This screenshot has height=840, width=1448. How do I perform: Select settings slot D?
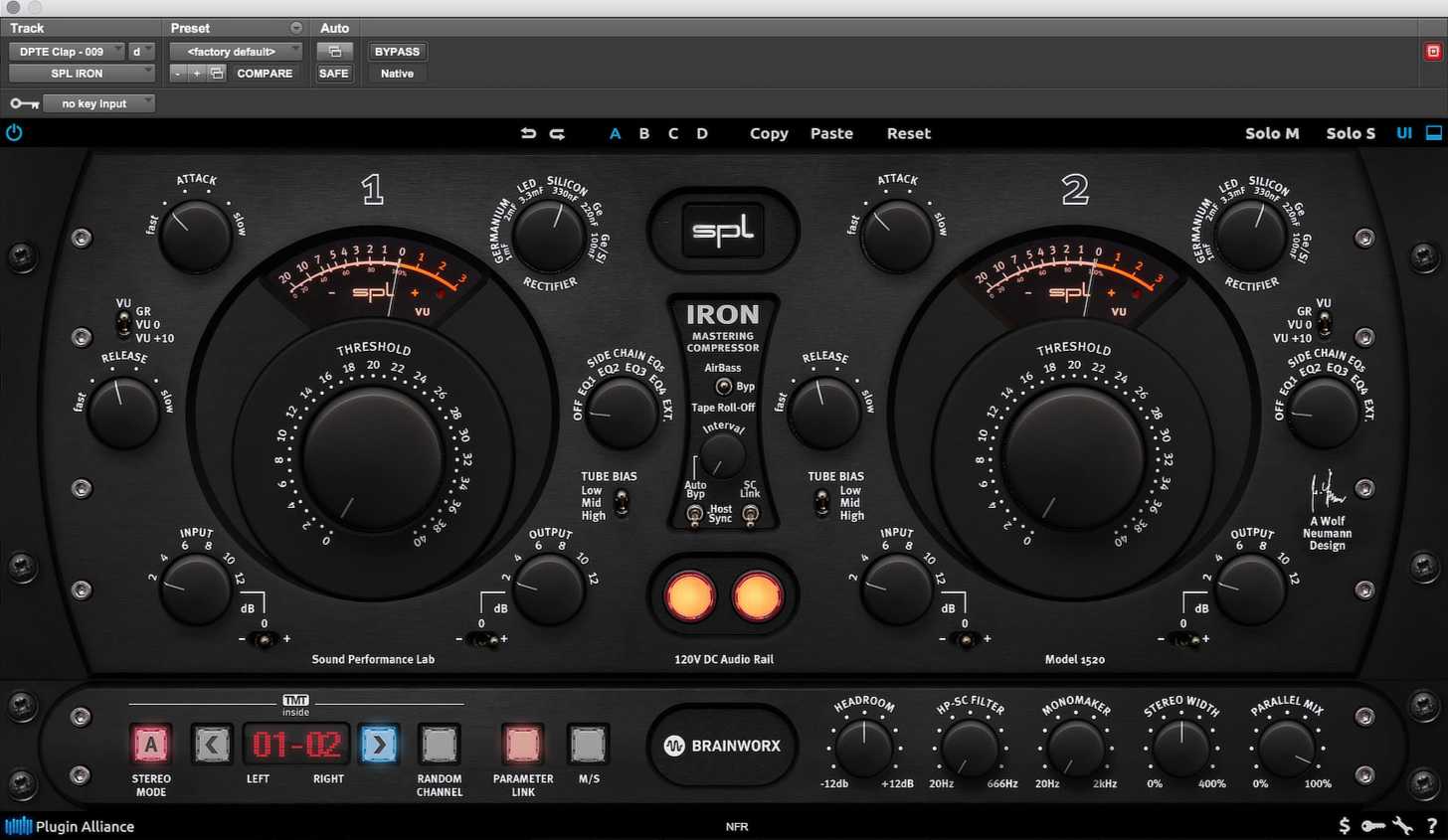pyautogui.click(x=702, y=133)
